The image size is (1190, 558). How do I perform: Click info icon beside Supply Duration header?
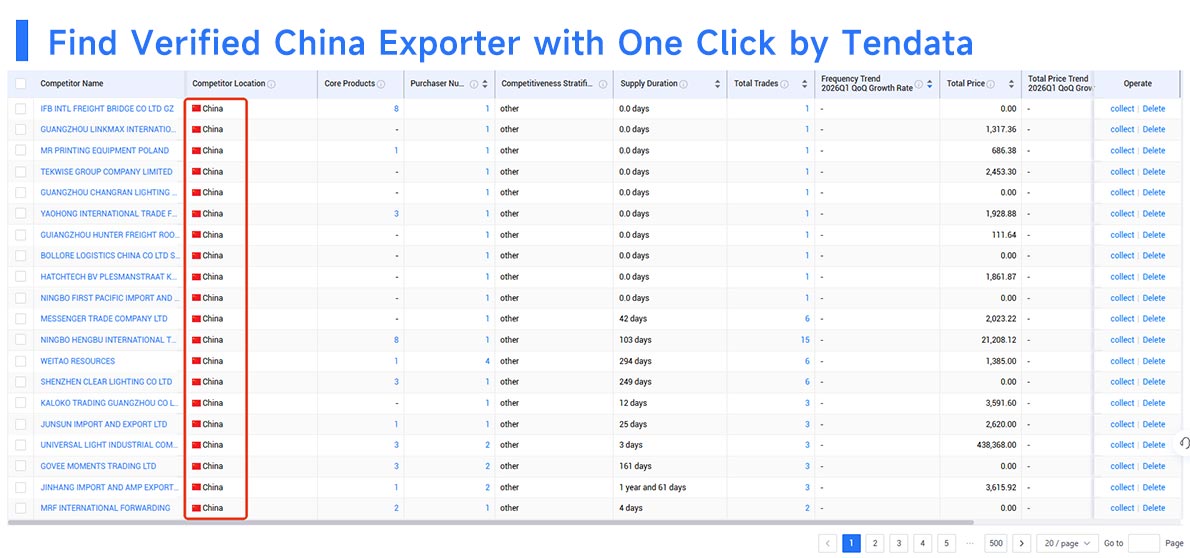684,84
